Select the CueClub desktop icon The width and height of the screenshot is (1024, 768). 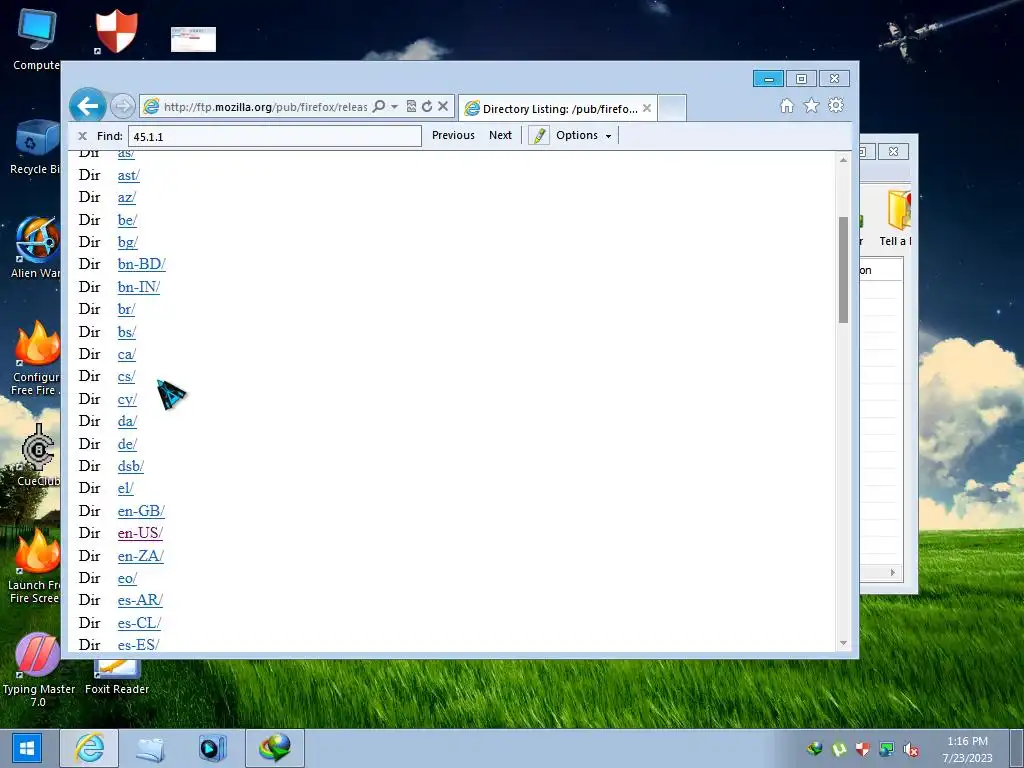click(x=37, y=455)
